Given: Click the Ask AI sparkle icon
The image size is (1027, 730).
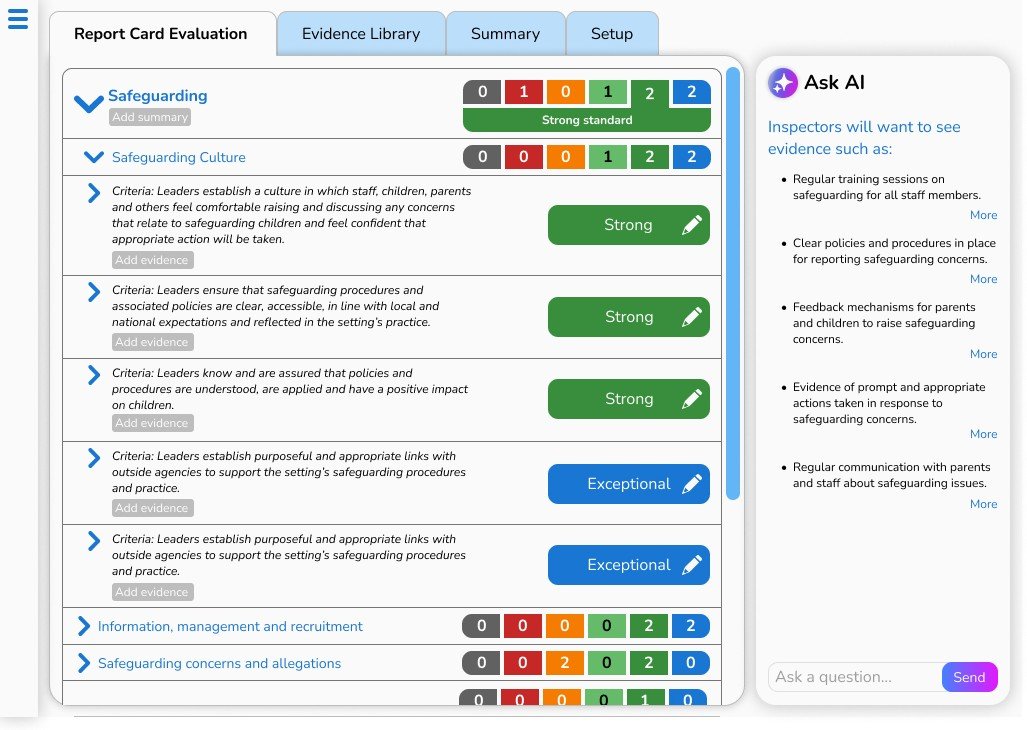Looking at the screenshot, I should (781, 84).
